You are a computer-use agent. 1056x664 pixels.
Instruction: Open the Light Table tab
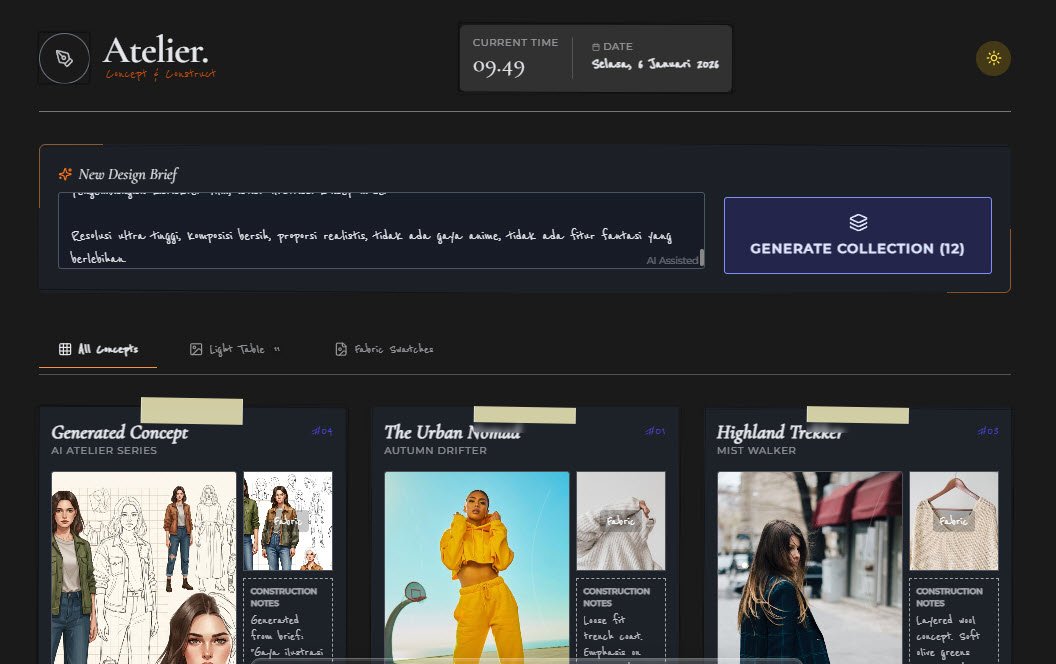point(235,349)
